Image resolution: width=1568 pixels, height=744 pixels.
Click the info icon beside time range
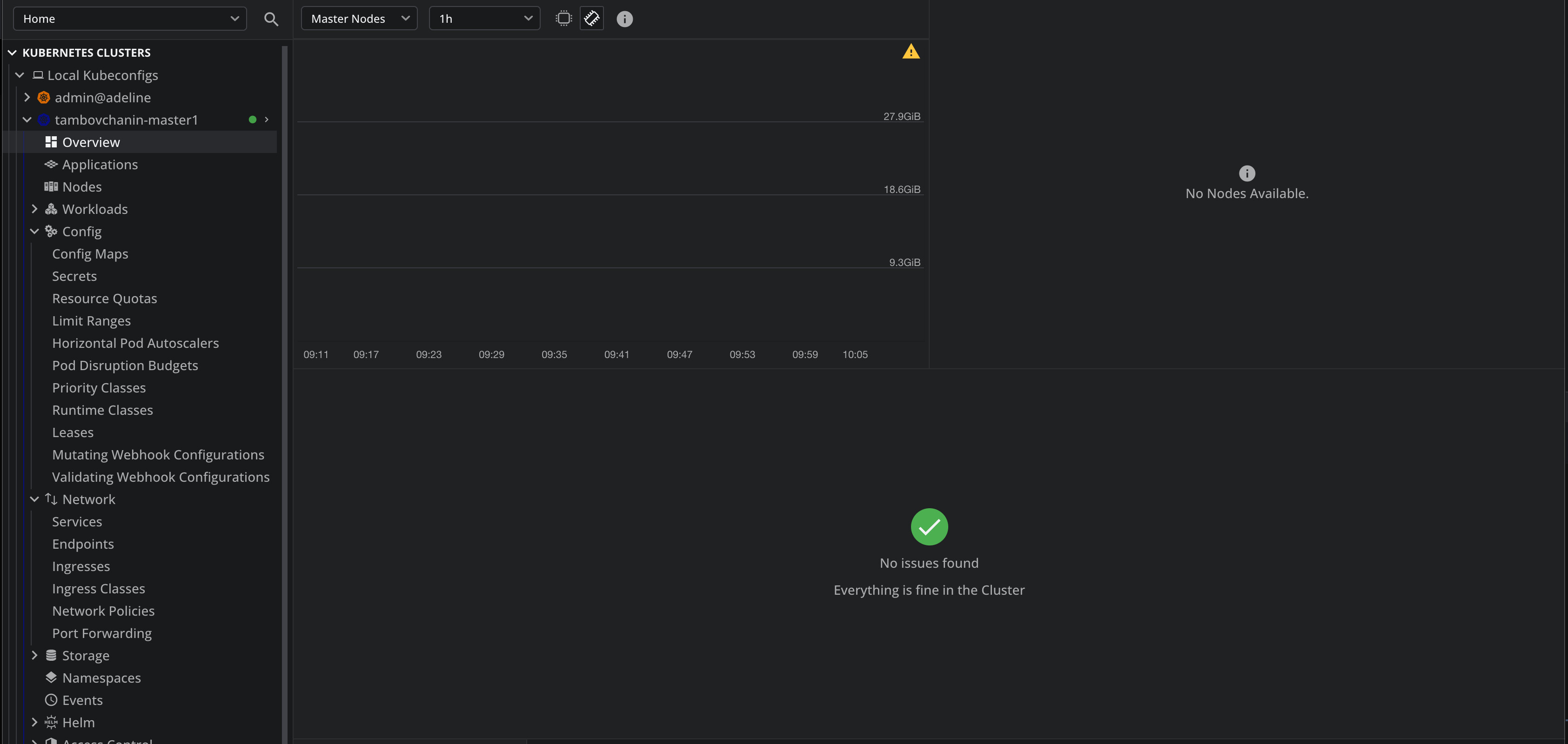click(624, 19)
